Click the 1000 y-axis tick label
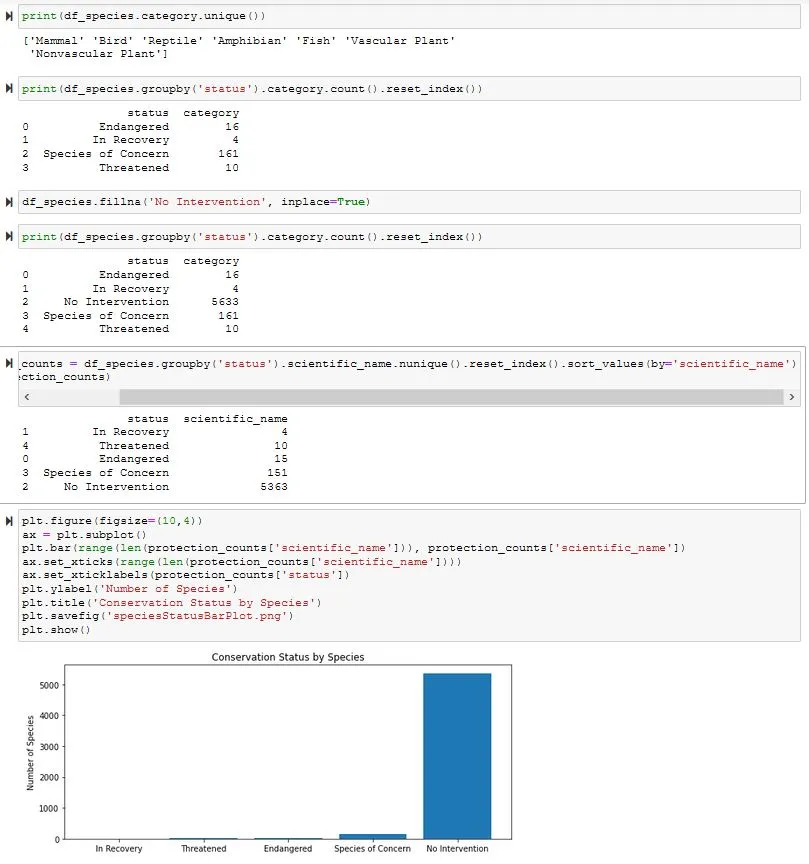 49,808
